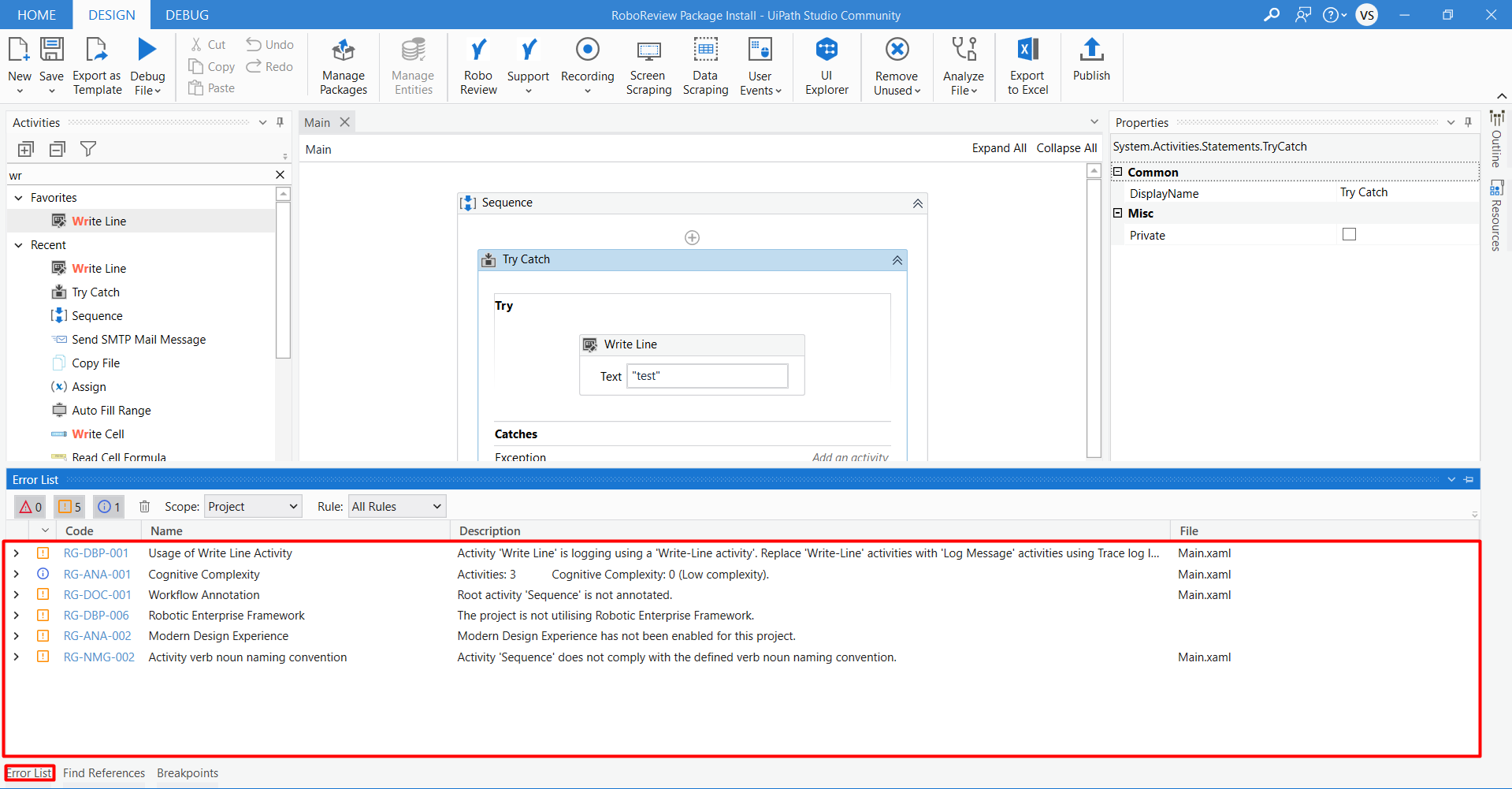The width and height of the screenshot is (1512, 789).
Task: Switch to the DEBUG ribbon tab
Action: (x=187, y=15)
